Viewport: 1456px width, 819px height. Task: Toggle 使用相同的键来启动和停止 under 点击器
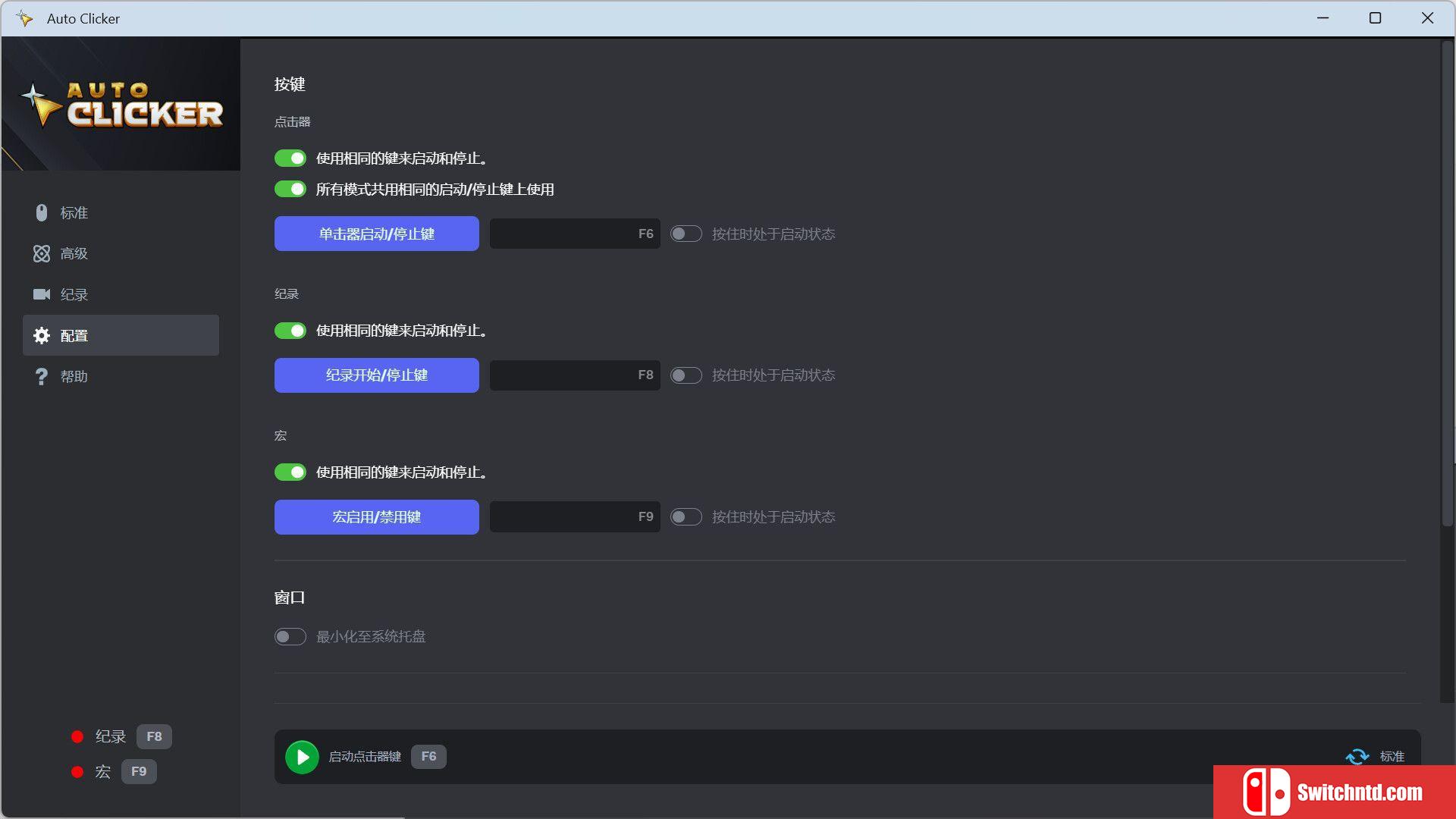pos(290,158)
